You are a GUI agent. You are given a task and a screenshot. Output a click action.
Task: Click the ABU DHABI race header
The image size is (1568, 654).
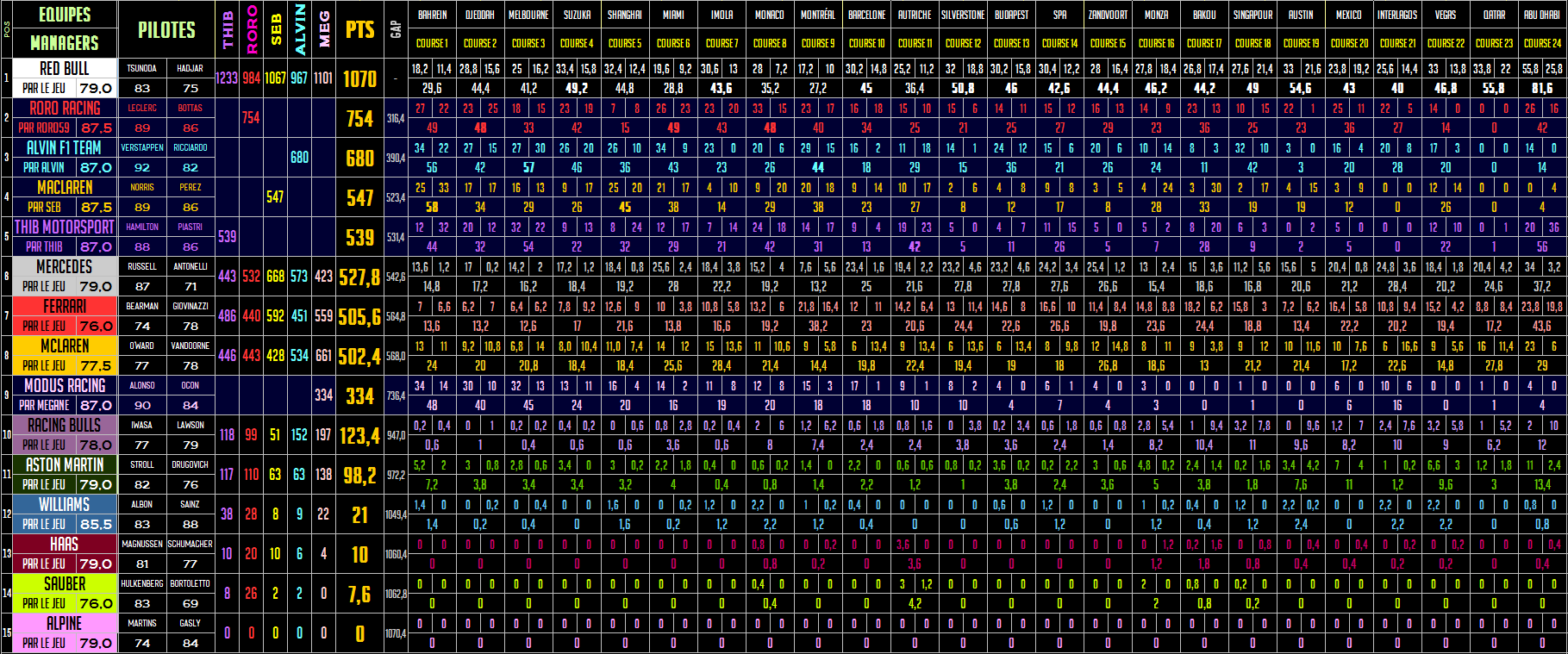point(1541,15)
